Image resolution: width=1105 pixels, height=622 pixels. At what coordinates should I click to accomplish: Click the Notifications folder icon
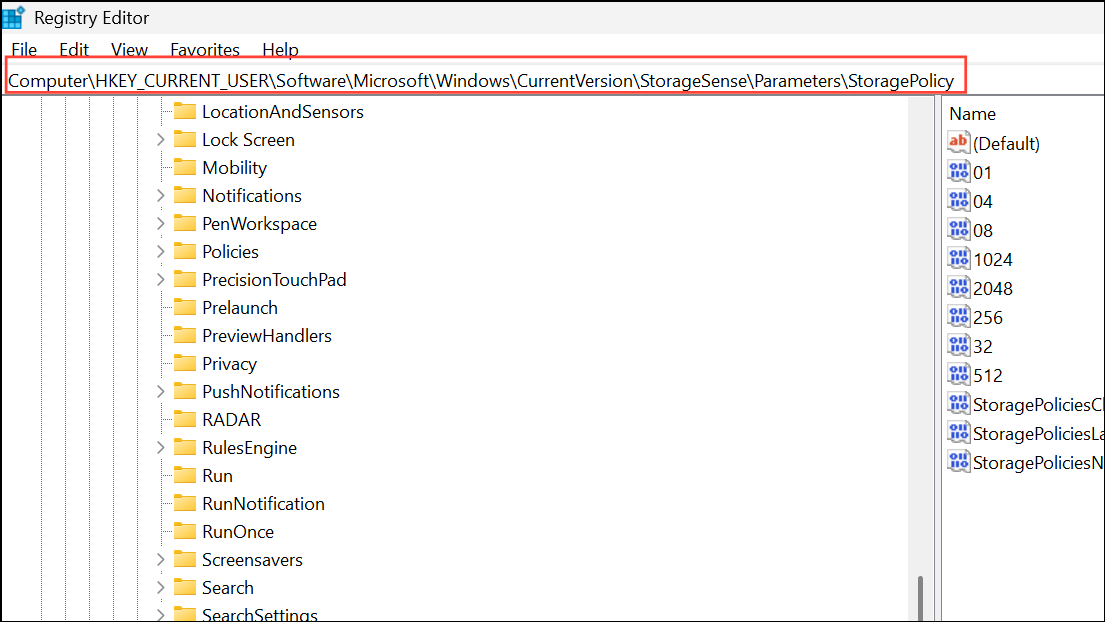pos(185,195)
